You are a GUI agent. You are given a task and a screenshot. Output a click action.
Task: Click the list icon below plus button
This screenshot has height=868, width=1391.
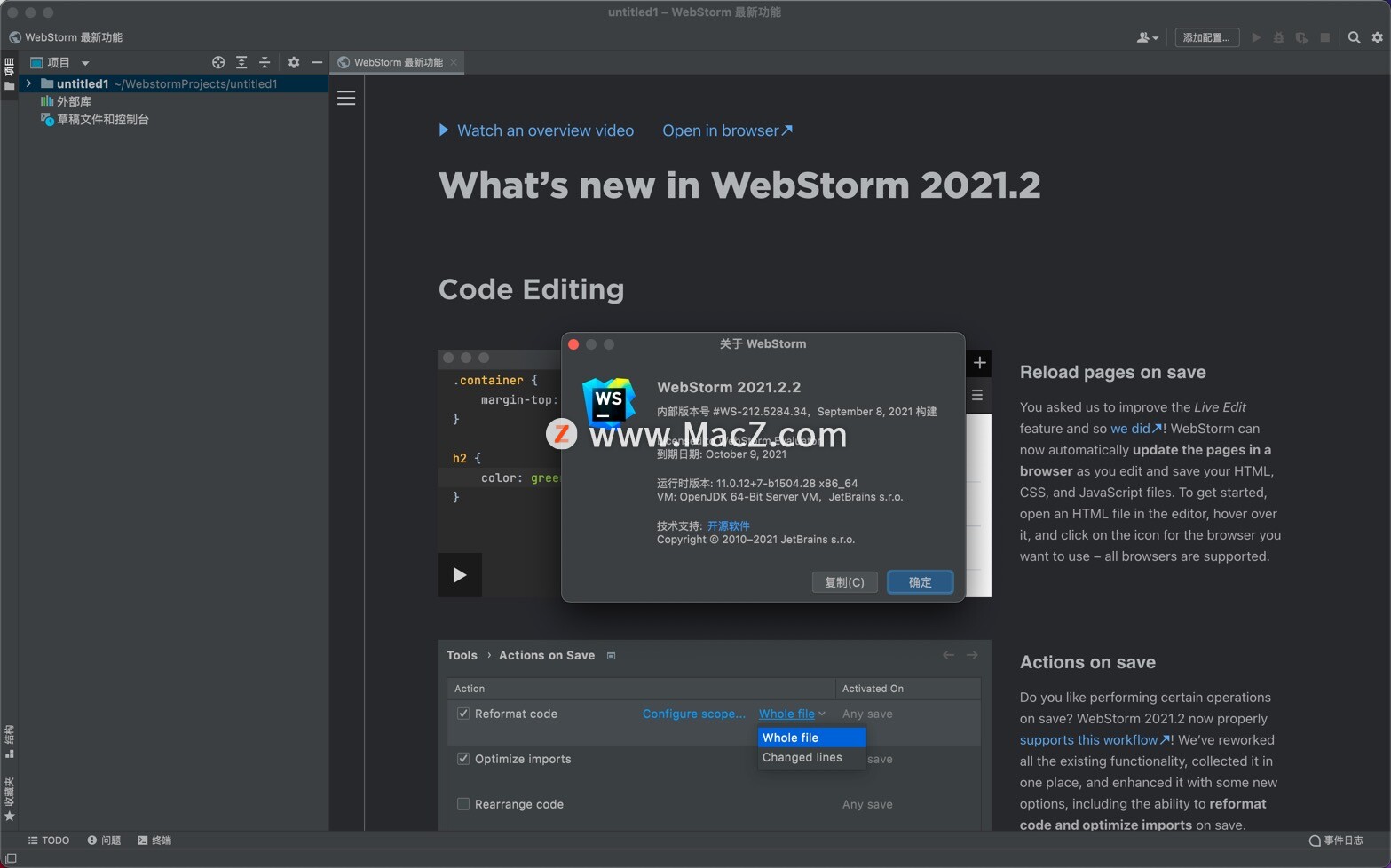coord(977,396)
